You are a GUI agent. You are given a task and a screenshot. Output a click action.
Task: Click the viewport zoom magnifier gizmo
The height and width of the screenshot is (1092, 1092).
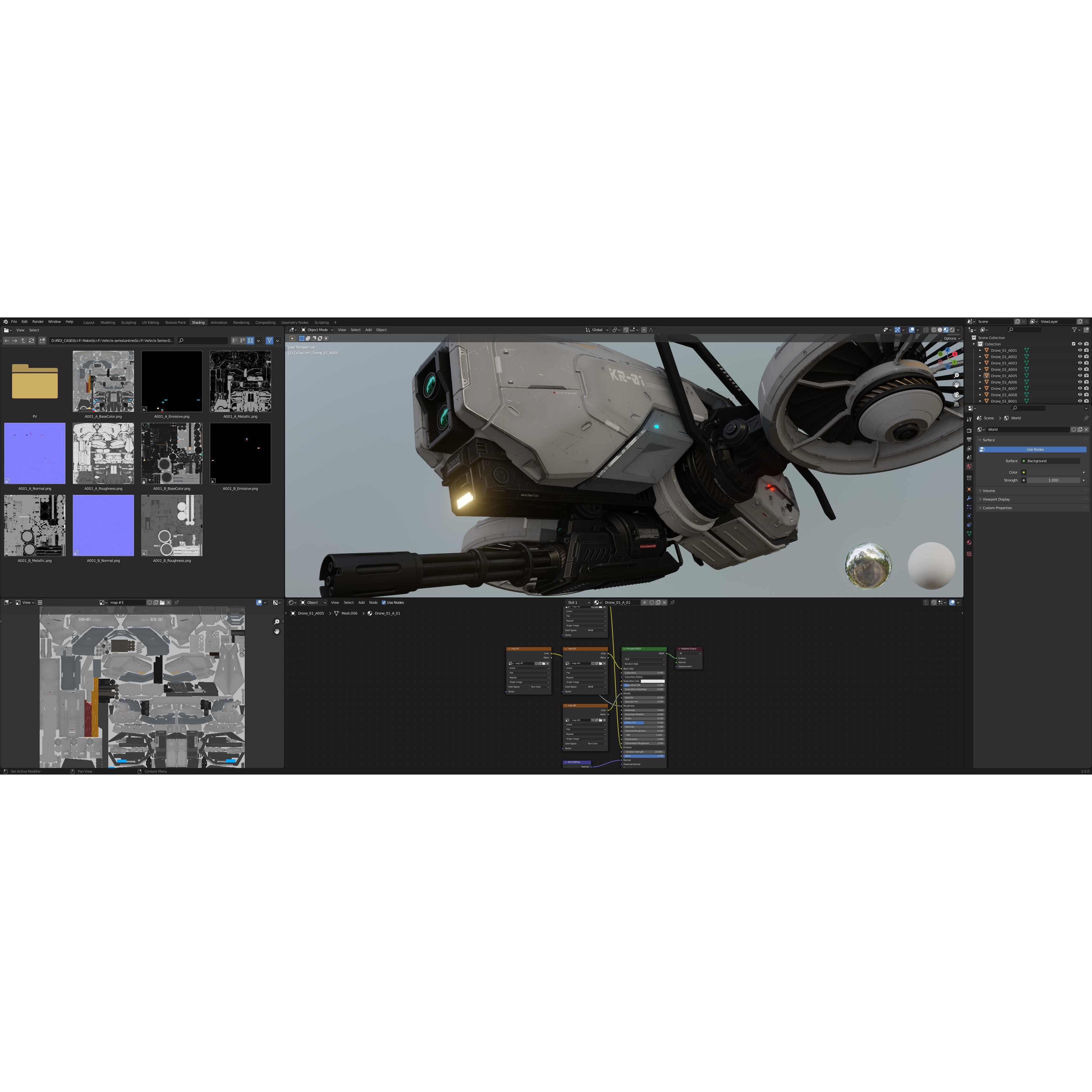pyautogui.click(x=957, y=375)
